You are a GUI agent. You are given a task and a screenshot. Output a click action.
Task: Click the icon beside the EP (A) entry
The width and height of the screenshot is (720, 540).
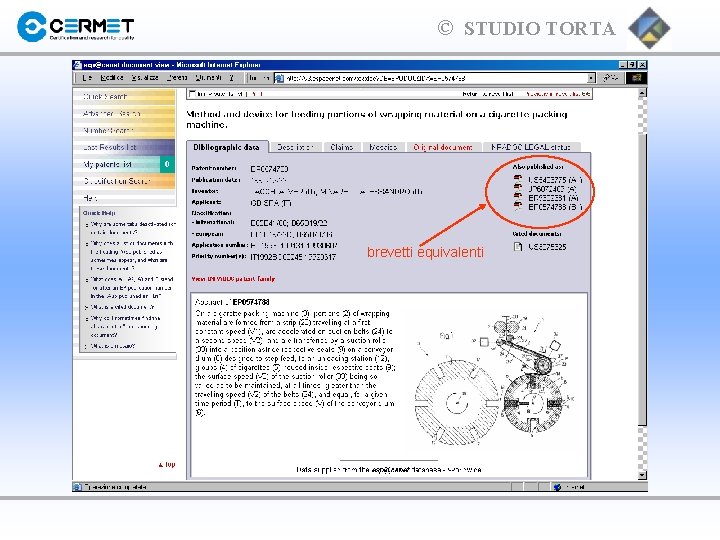518,197
